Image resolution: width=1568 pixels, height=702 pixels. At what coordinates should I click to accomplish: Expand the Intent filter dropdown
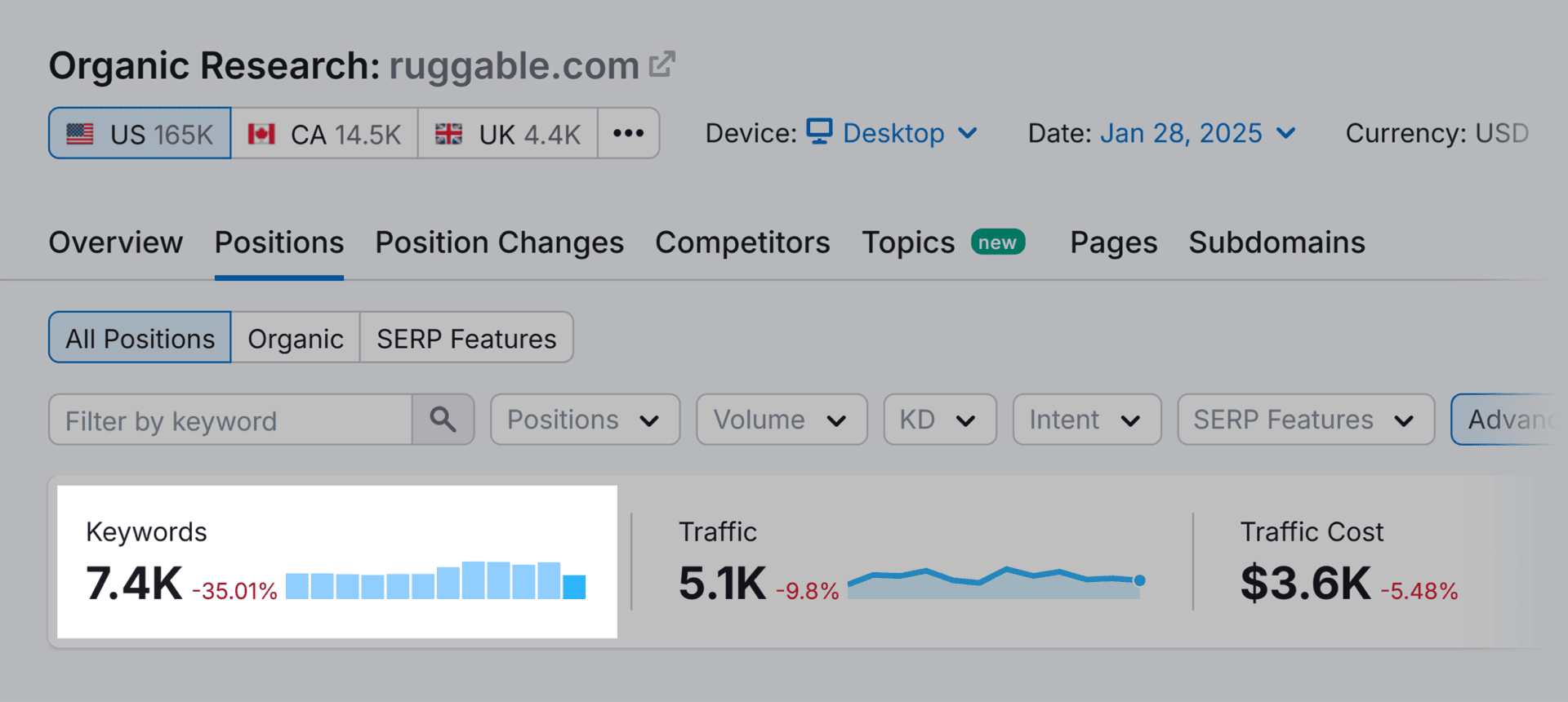[1087, 420]
